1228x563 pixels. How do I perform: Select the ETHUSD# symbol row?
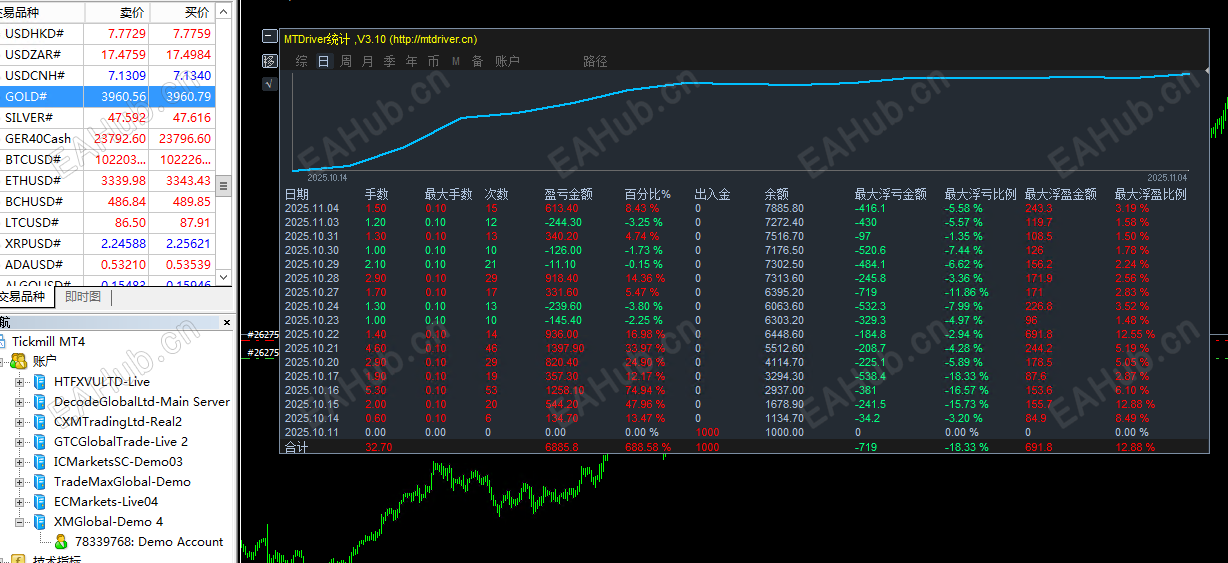click(x=108, y=180)
